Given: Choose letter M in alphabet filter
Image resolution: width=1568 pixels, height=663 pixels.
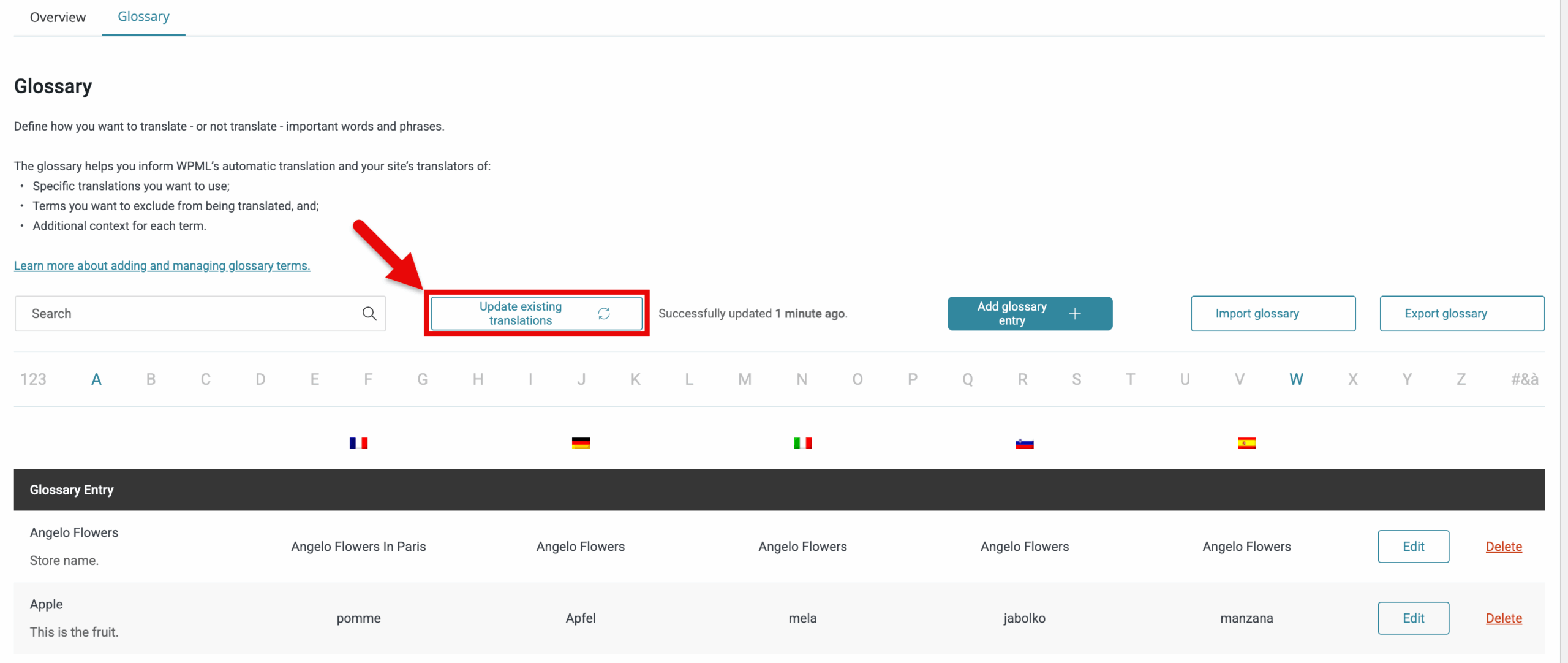Looking at the screenshot, I should [745, 379].
